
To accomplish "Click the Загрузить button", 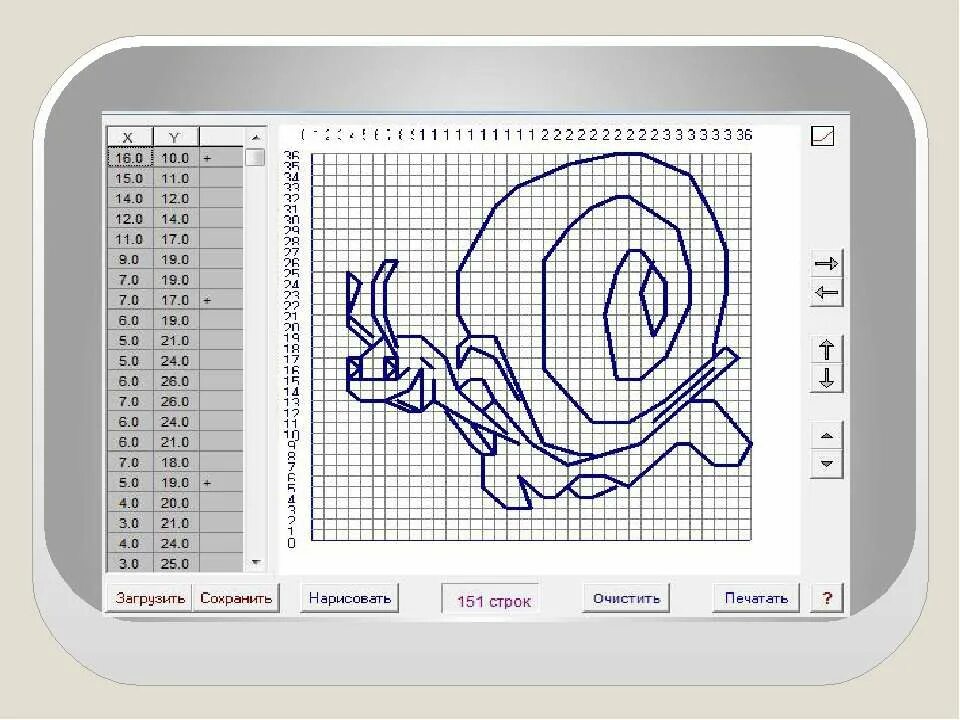I will pyautogui.click(x=150, y=598).
